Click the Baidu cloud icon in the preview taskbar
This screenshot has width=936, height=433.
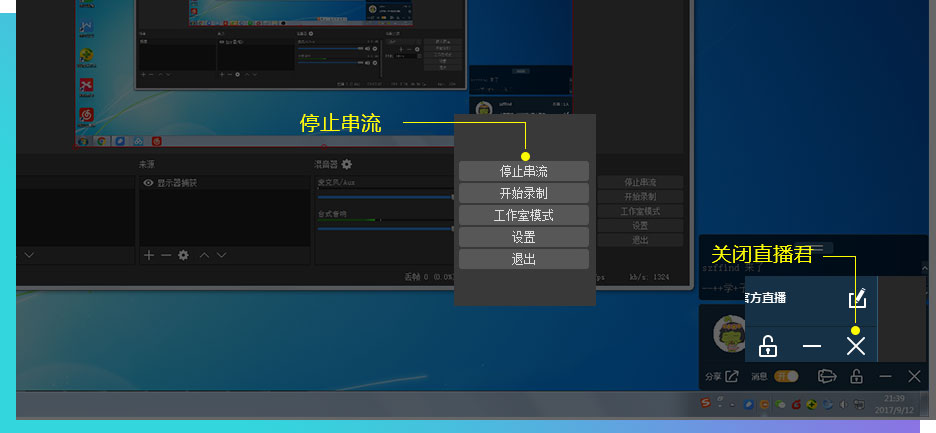[x=138, y=142]
